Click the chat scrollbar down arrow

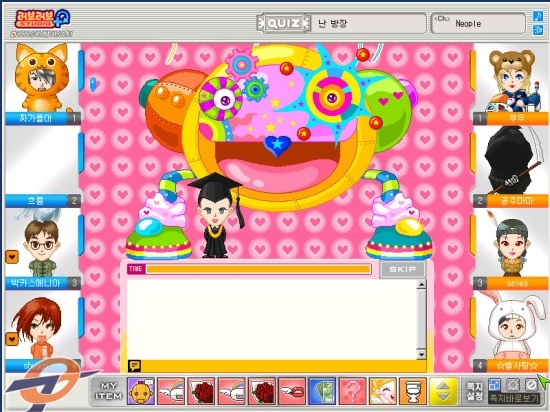click(x=421, y=354)
